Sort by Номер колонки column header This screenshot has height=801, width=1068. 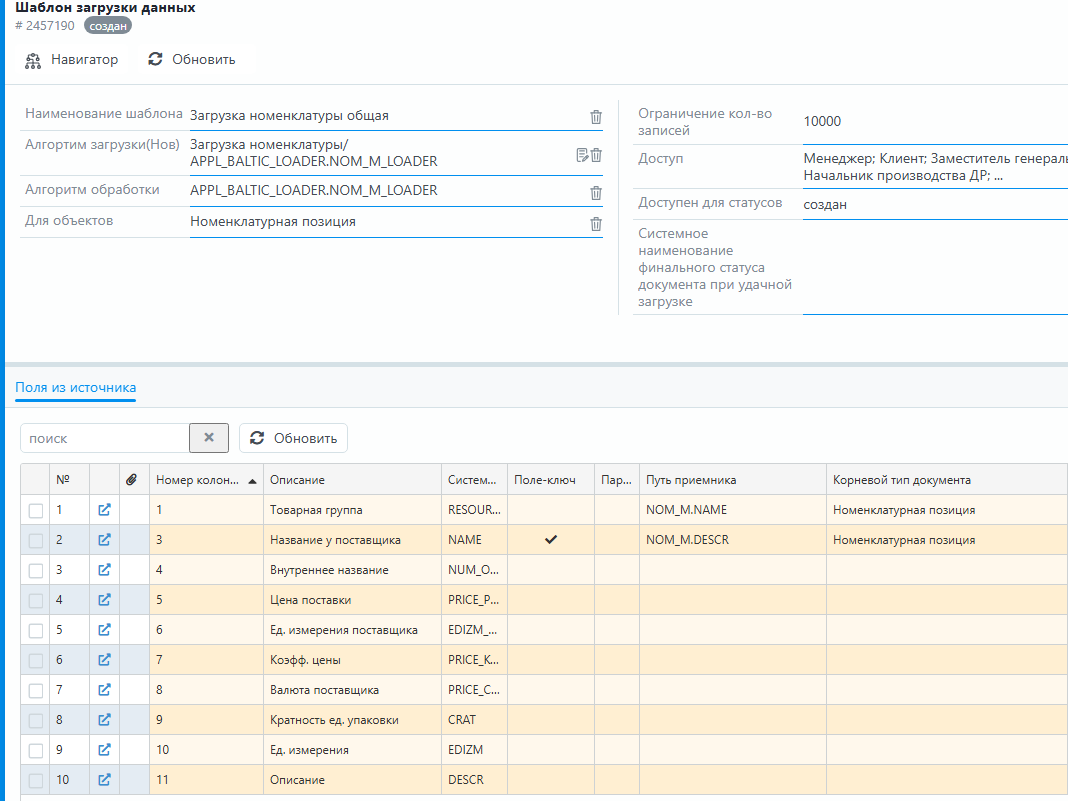[198, 480]
